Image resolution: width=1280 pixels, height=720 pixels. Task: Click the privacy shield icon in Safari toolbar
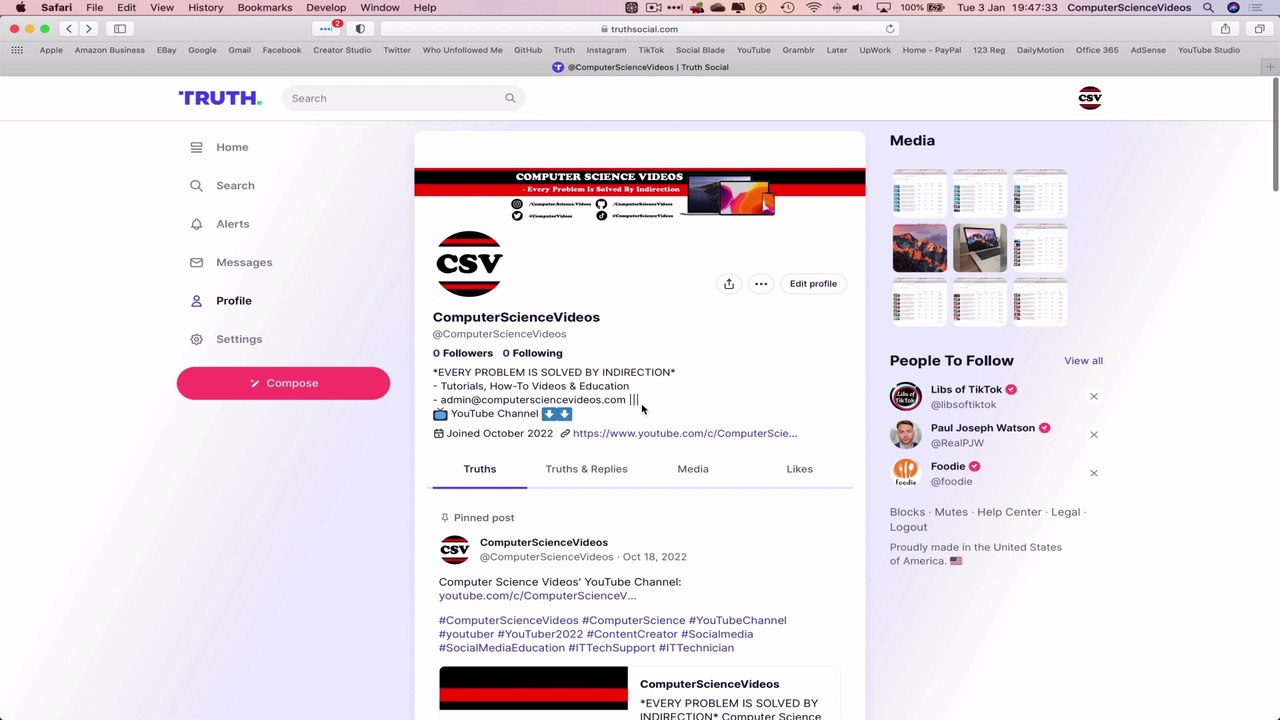(x=360, y=29)
